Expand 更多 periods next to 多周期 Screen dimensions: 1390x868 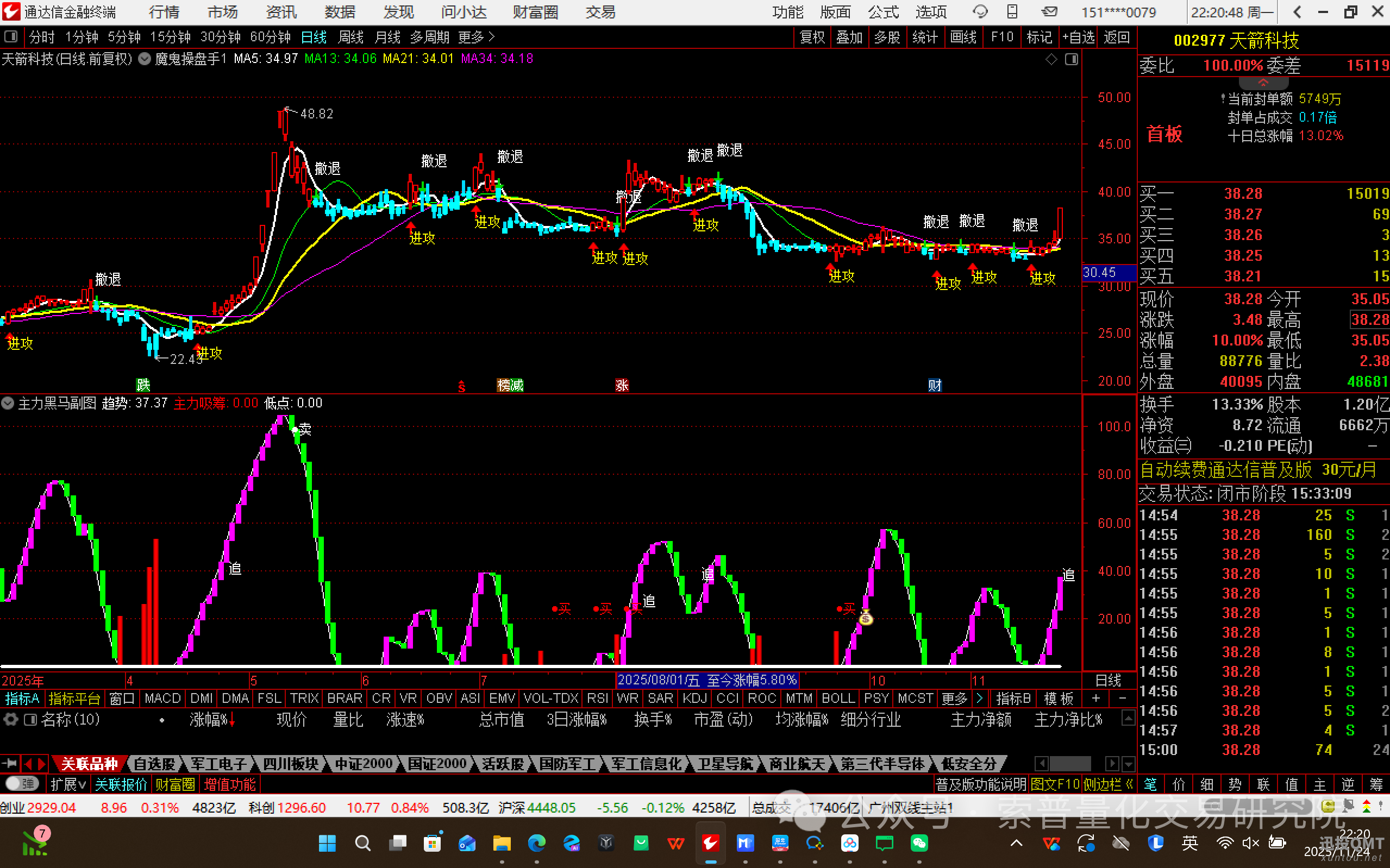(477, 37)
